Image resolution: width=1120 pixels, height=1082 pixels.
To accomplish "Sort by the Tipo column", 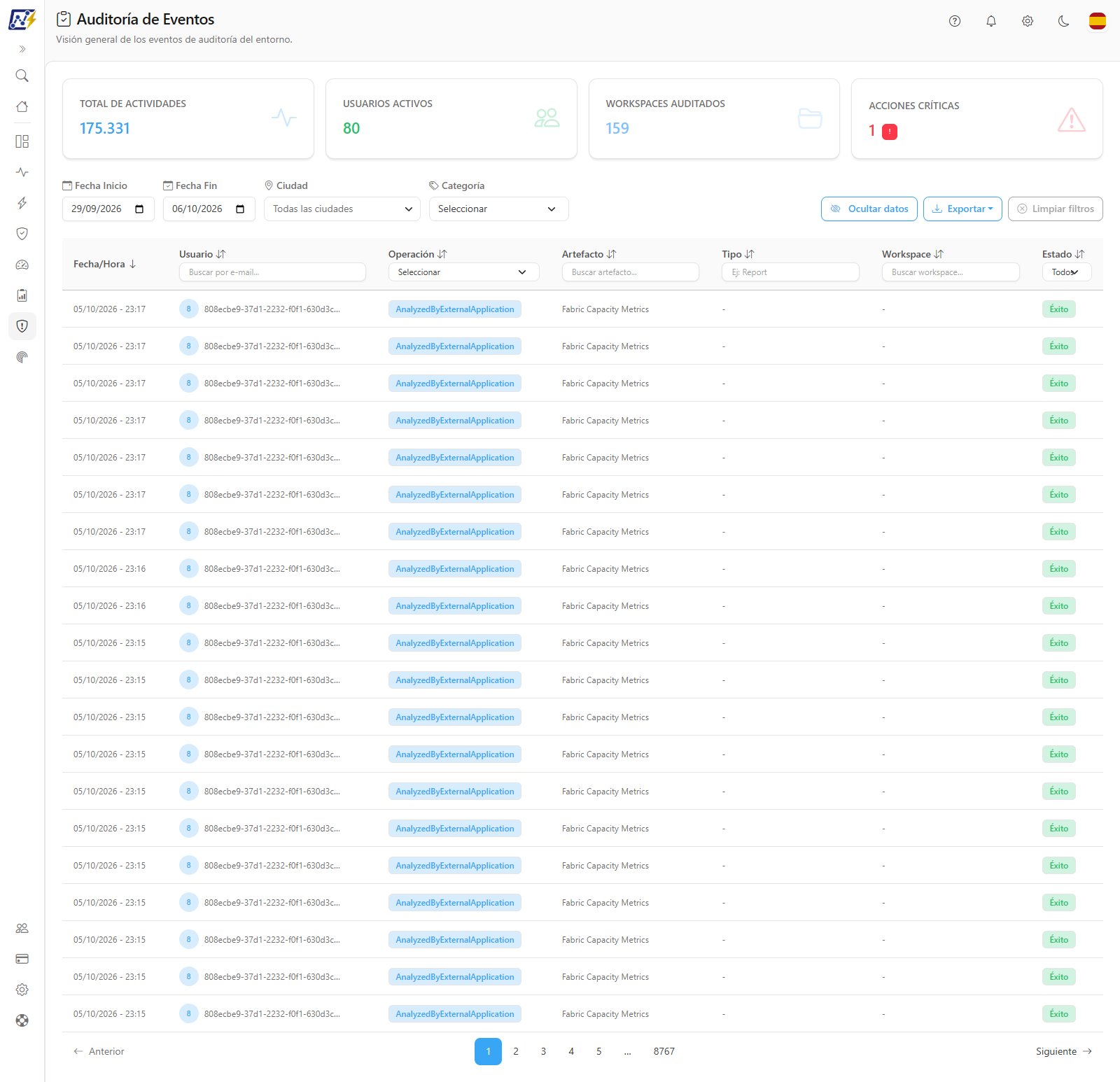I will pos(738,254).
